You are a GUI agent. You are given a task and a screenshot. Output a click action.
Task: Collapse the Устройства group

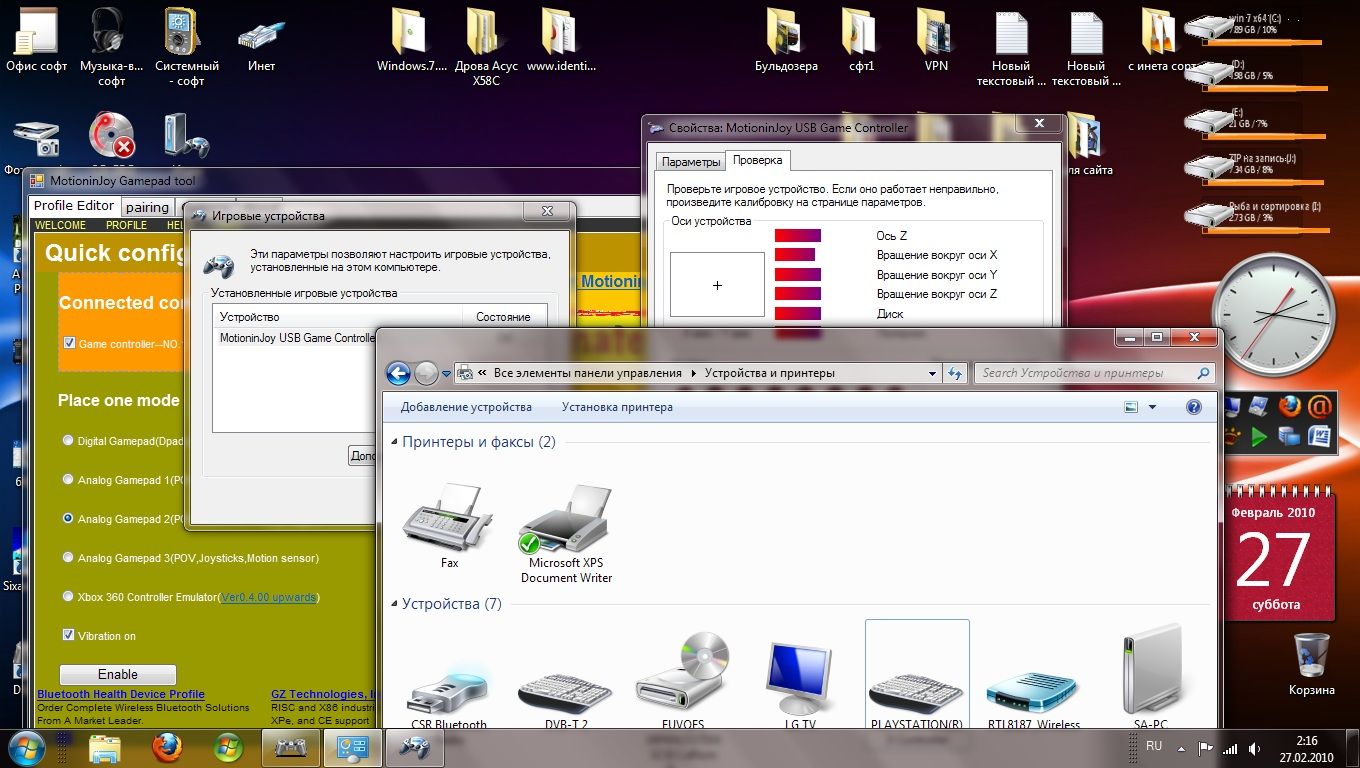(x=393, y=604)
